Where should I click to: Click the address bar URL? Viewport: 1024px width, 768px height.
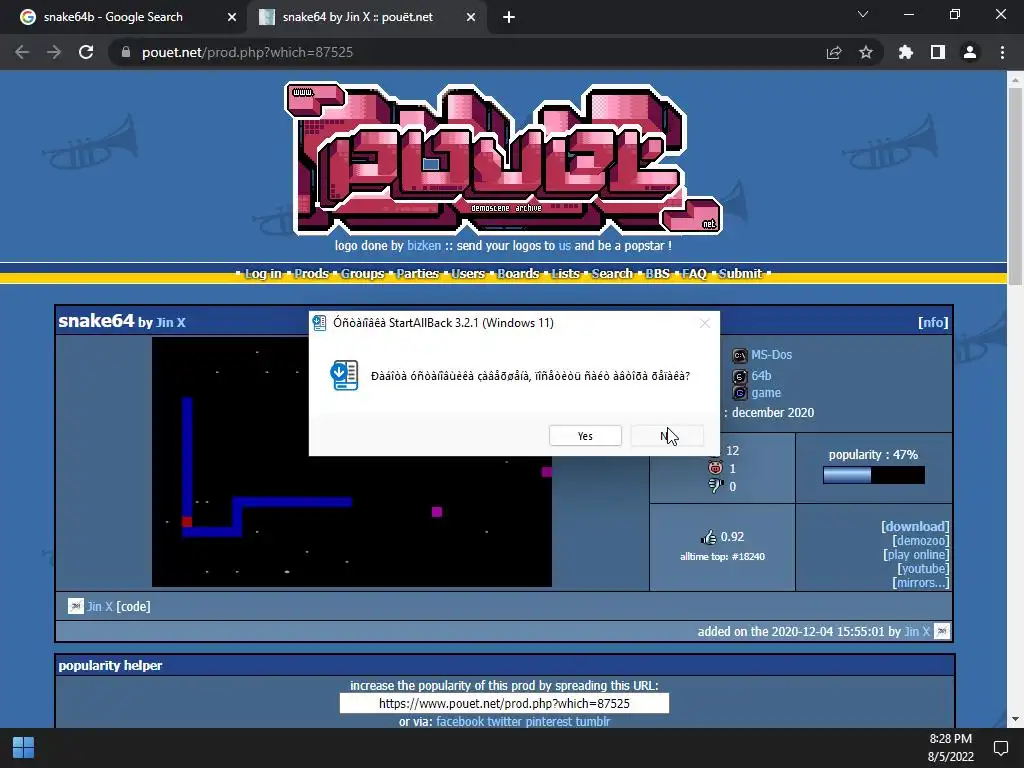click(248, 52)
